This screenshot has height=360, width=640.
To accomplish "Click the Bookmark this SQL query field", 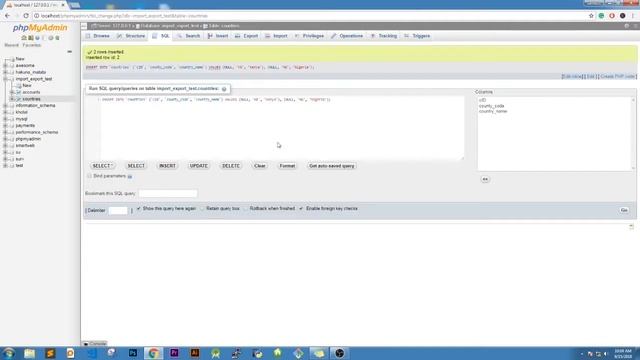I will point(168,193).
